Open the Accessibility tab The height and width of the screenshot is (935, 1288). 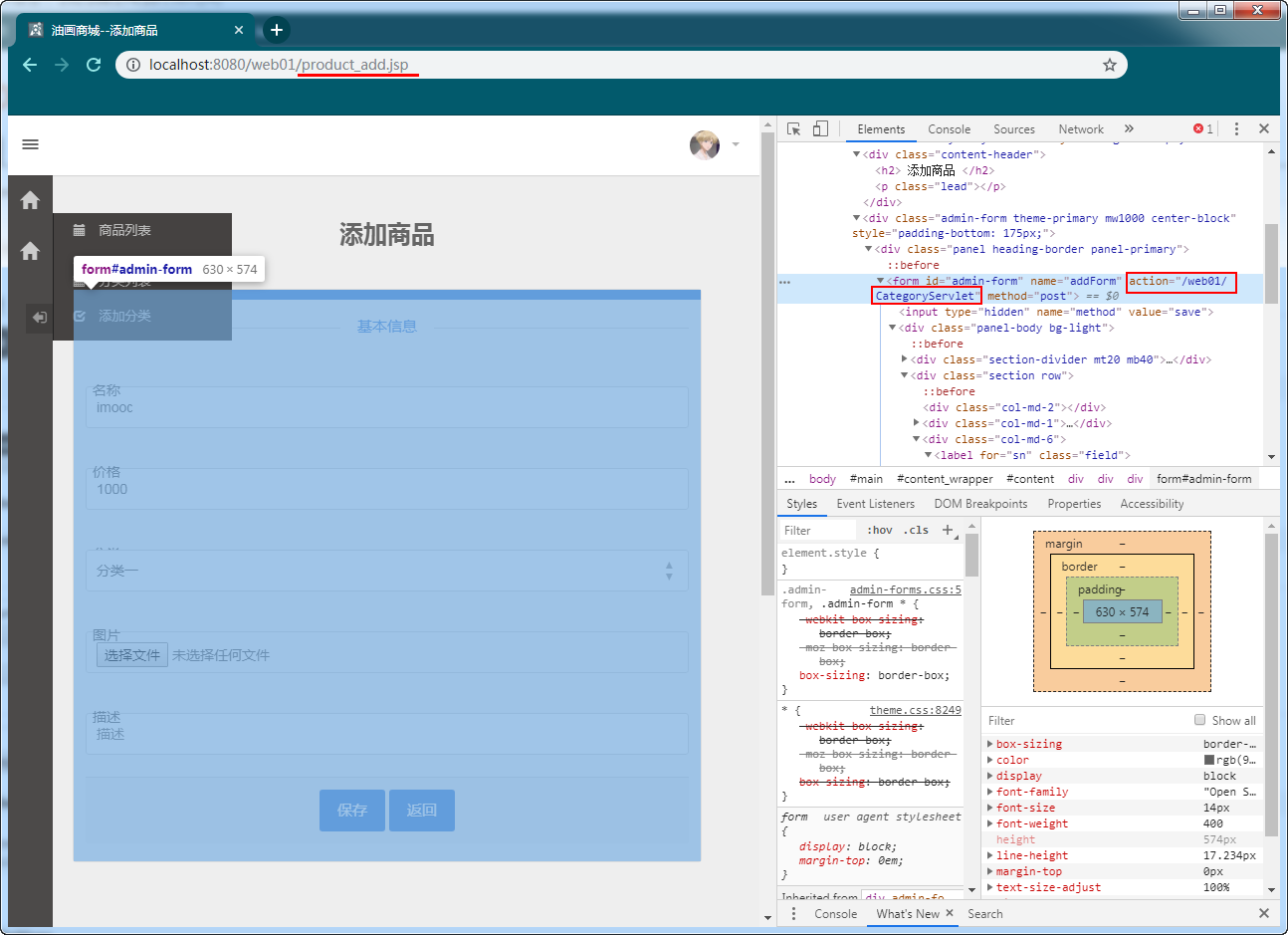[x=1152, y=504]
